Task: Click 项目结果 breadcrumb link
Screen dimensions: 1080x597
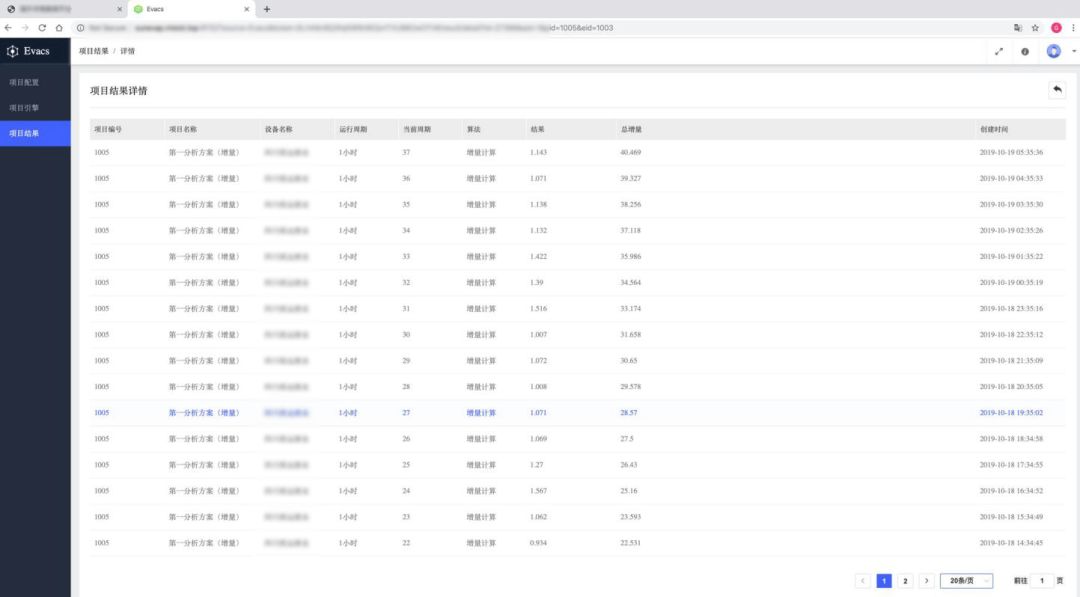Action: click(x=94, y=51)
